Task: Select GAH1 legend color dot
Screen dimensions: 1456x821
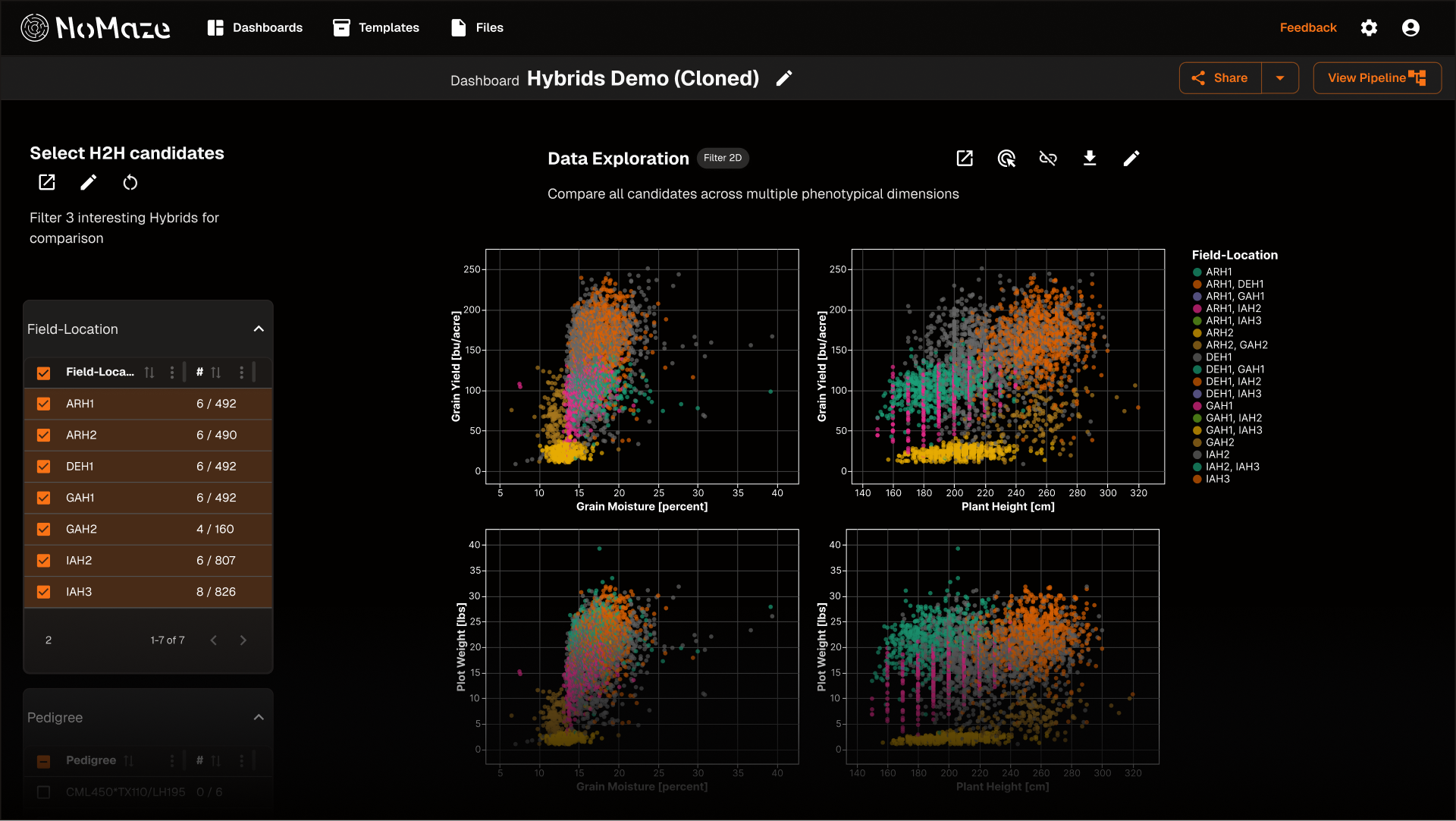Action: click(x=1197, y=406)
